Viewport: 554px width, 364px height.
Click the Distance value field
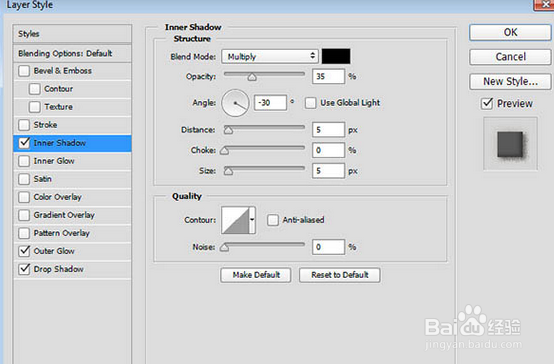click(x=328, y=130)
